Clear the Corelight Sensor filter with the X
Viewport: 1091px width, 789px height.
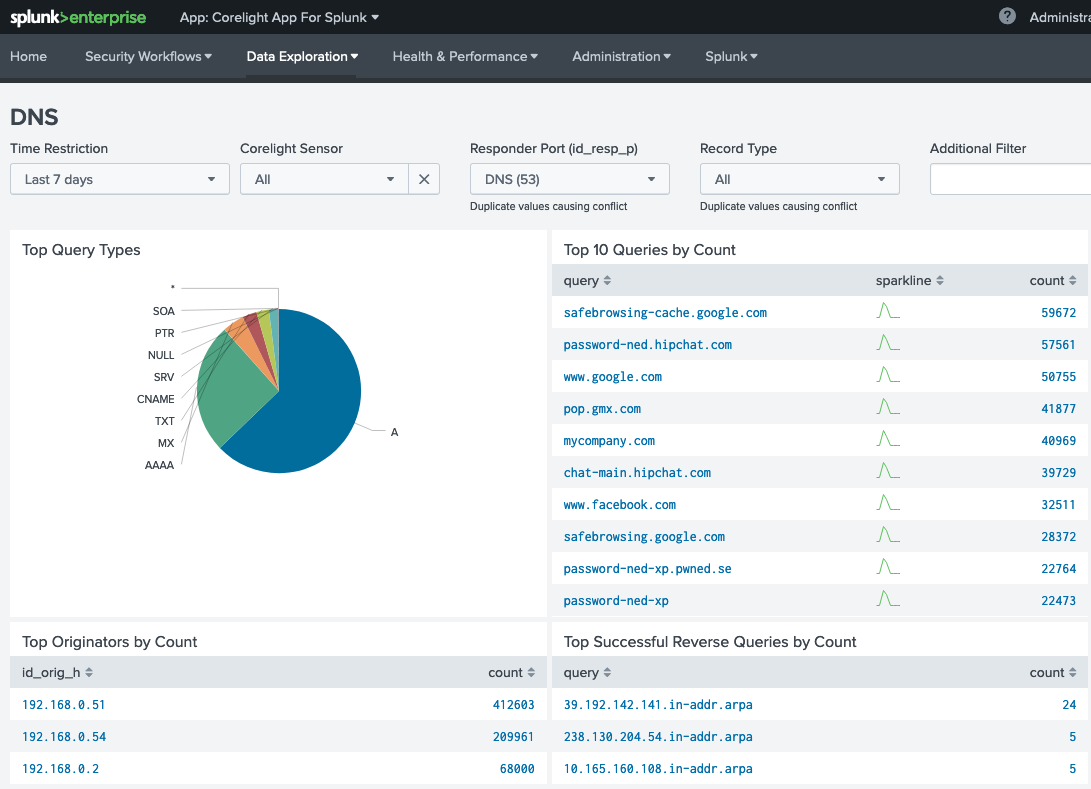[x=424, y=178]
